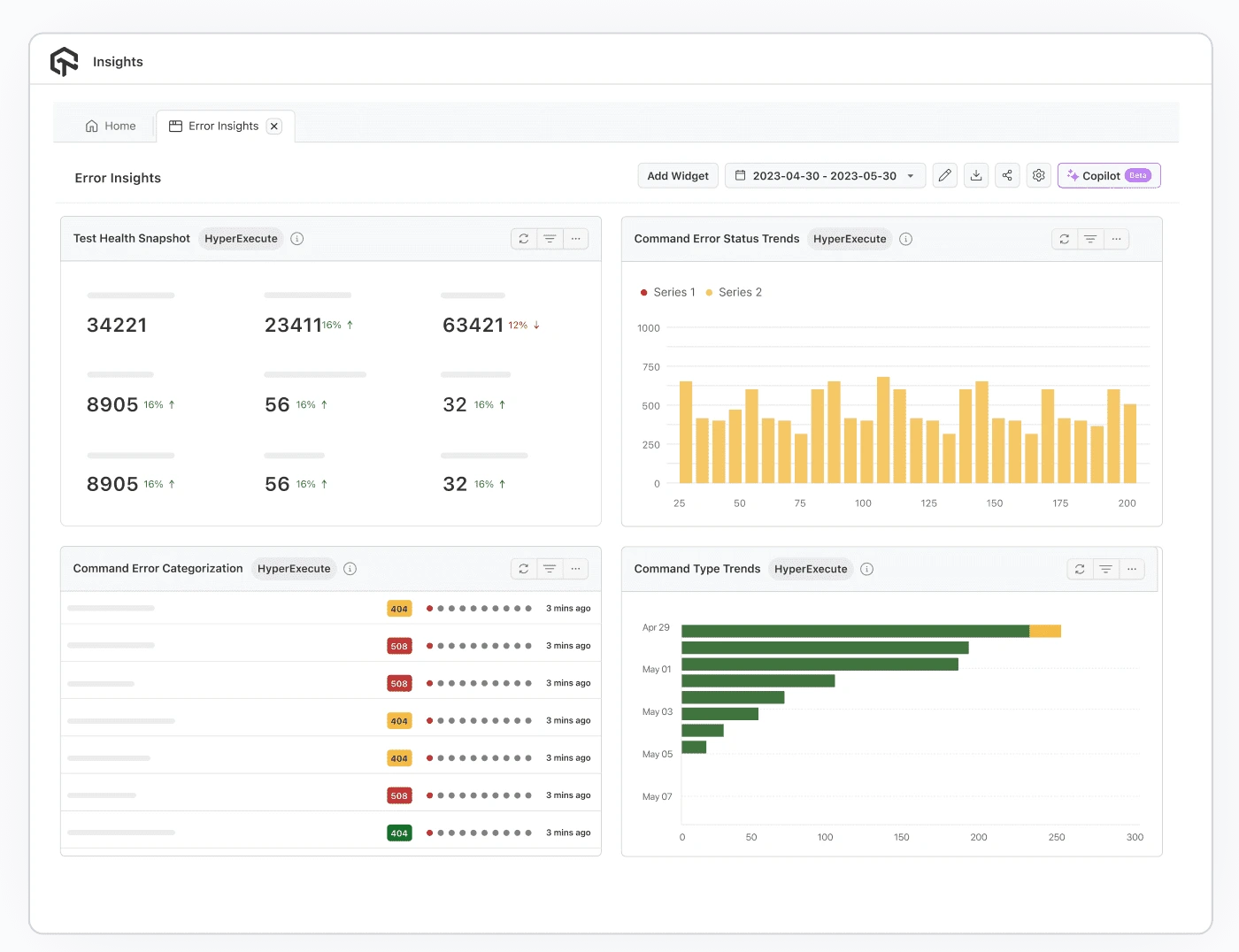Click the edit pencil icon in the toolbar
This screenshot has height=952, width=1239.
coord(944,175)
